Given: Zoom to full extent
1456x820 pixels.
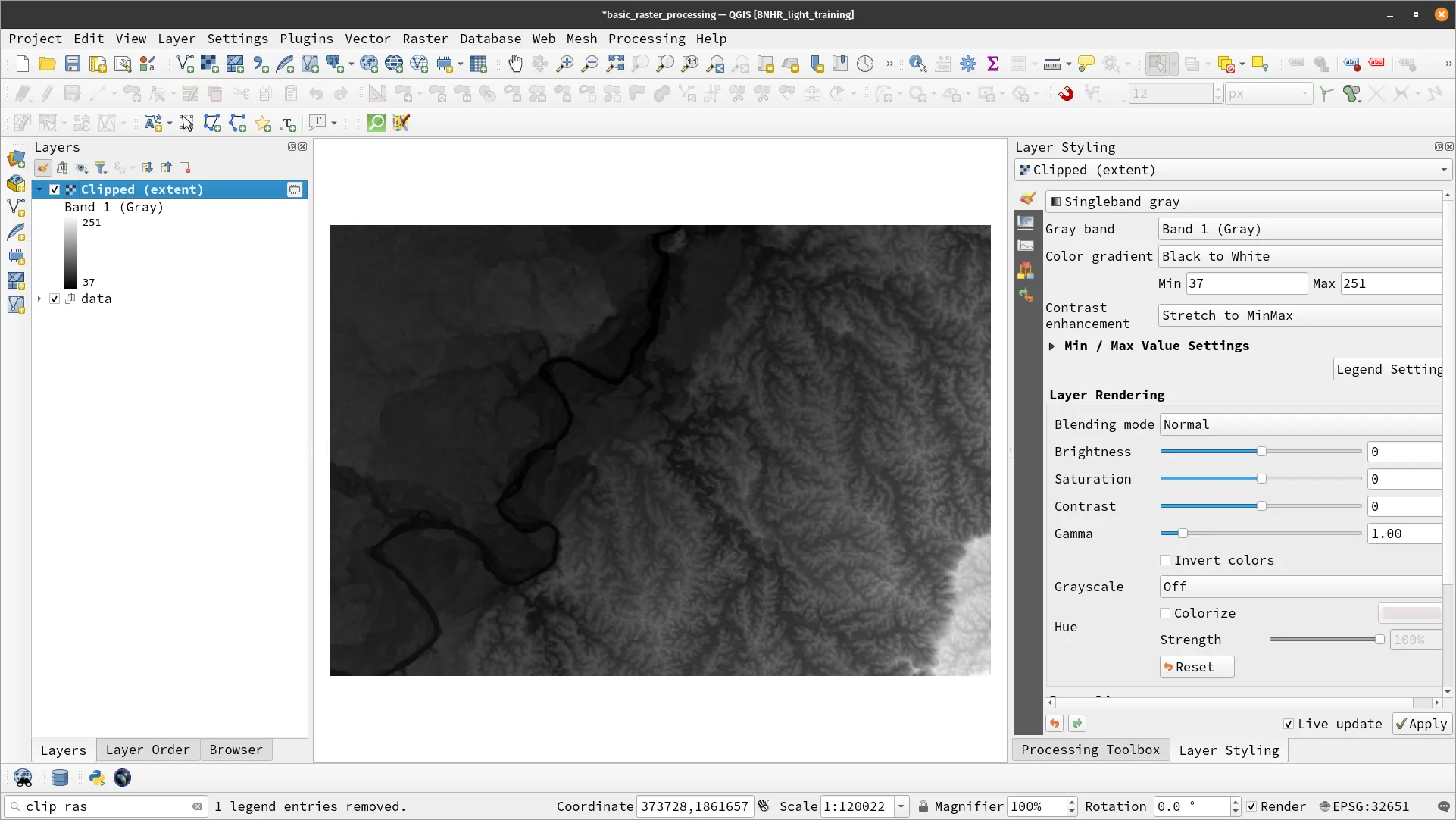Looking at the screenshot, I should (615, 64).
